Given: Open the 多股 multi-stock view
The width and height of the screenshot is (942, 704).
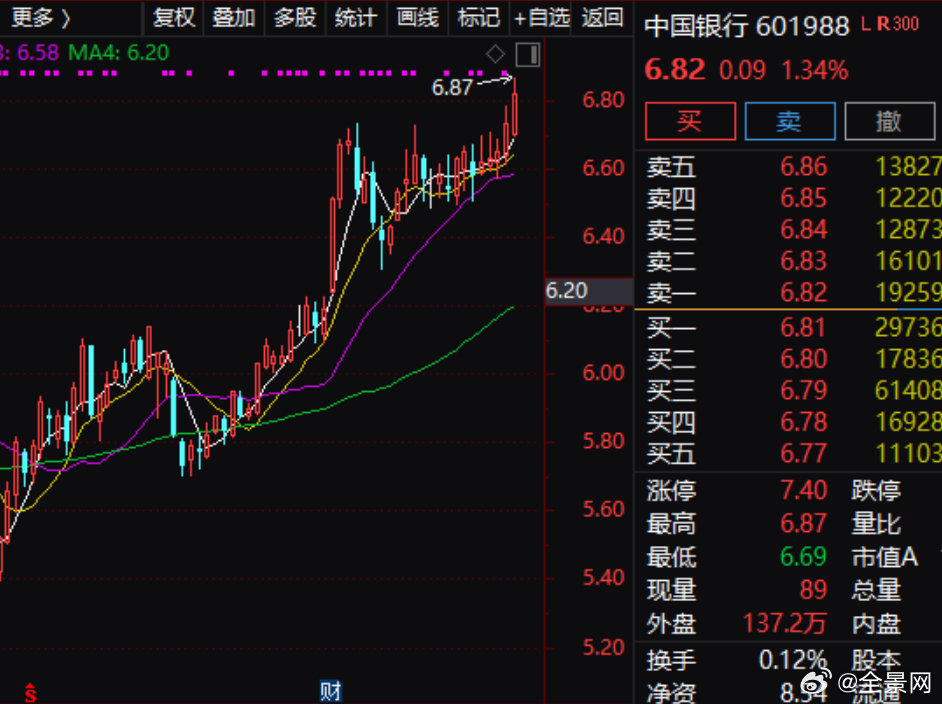Looking at the screenshot, I should (295, 18).
